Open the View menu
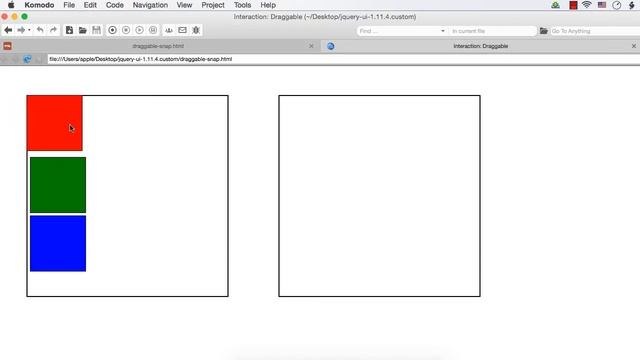 (184, 5)
